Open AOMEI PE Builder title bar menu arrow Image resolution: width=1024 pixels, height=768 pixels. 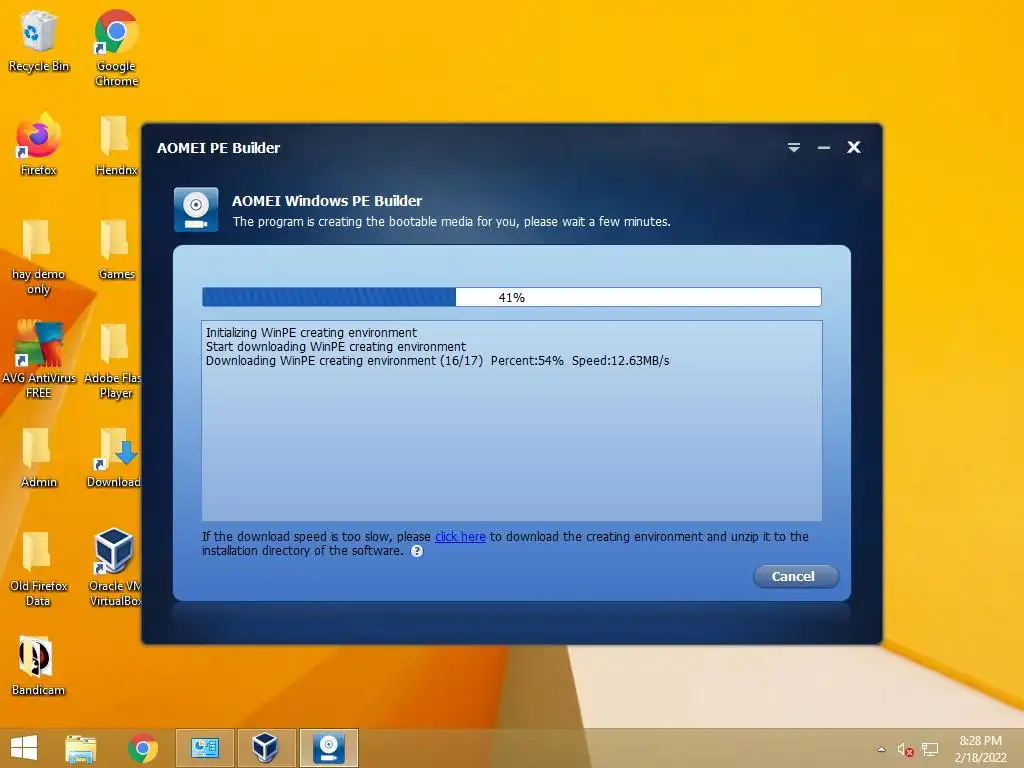tap(793, 148)
